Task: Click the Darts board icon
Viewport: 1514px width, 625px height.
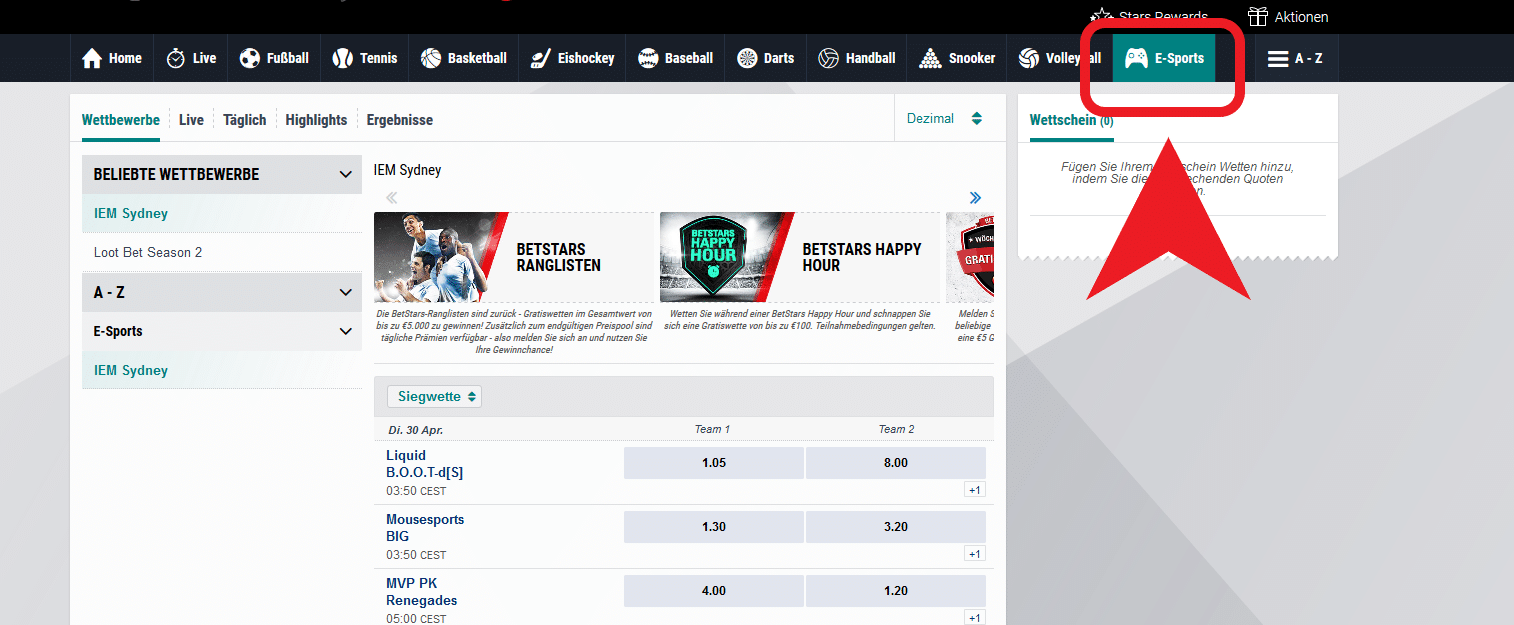Action: tap(747, 58)
